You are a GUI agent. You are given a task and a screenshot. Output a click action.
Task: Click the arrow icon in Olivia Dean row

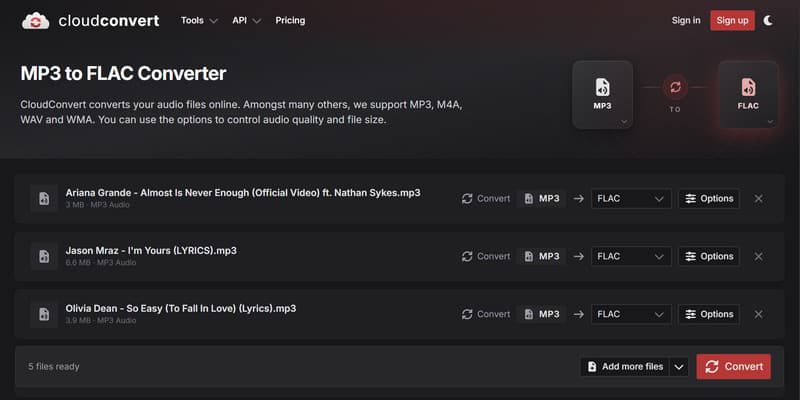578,314
